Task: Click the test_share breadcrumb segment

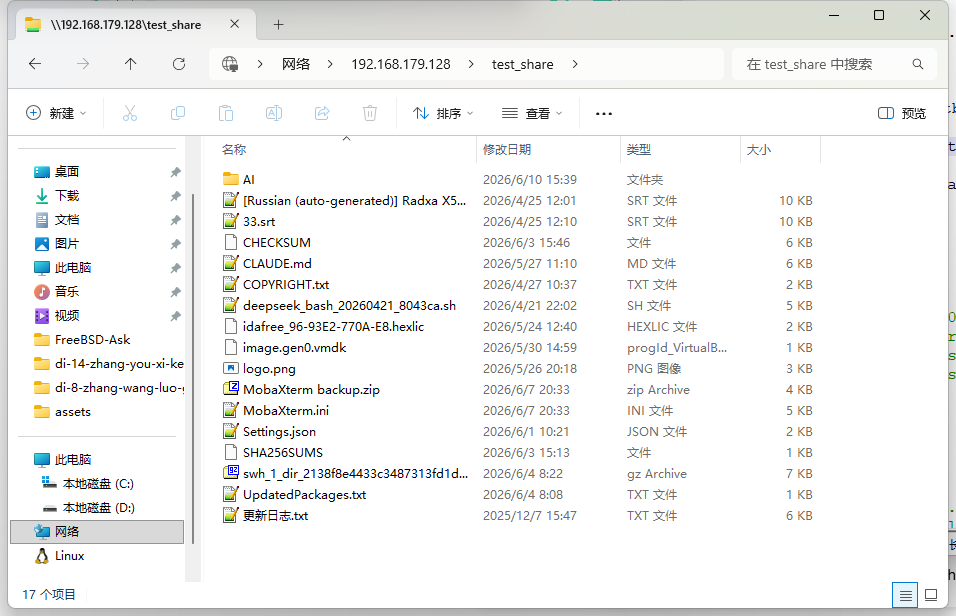Action: 523,64
